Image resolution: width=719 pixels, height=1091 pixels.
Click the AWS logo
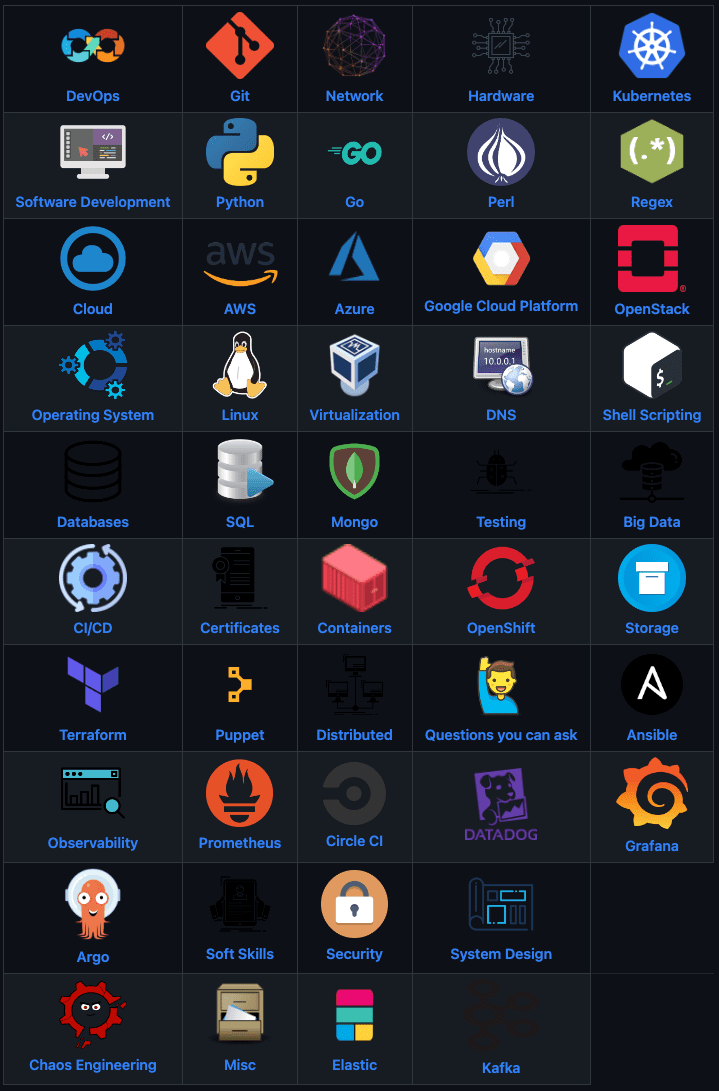[239, 263]
